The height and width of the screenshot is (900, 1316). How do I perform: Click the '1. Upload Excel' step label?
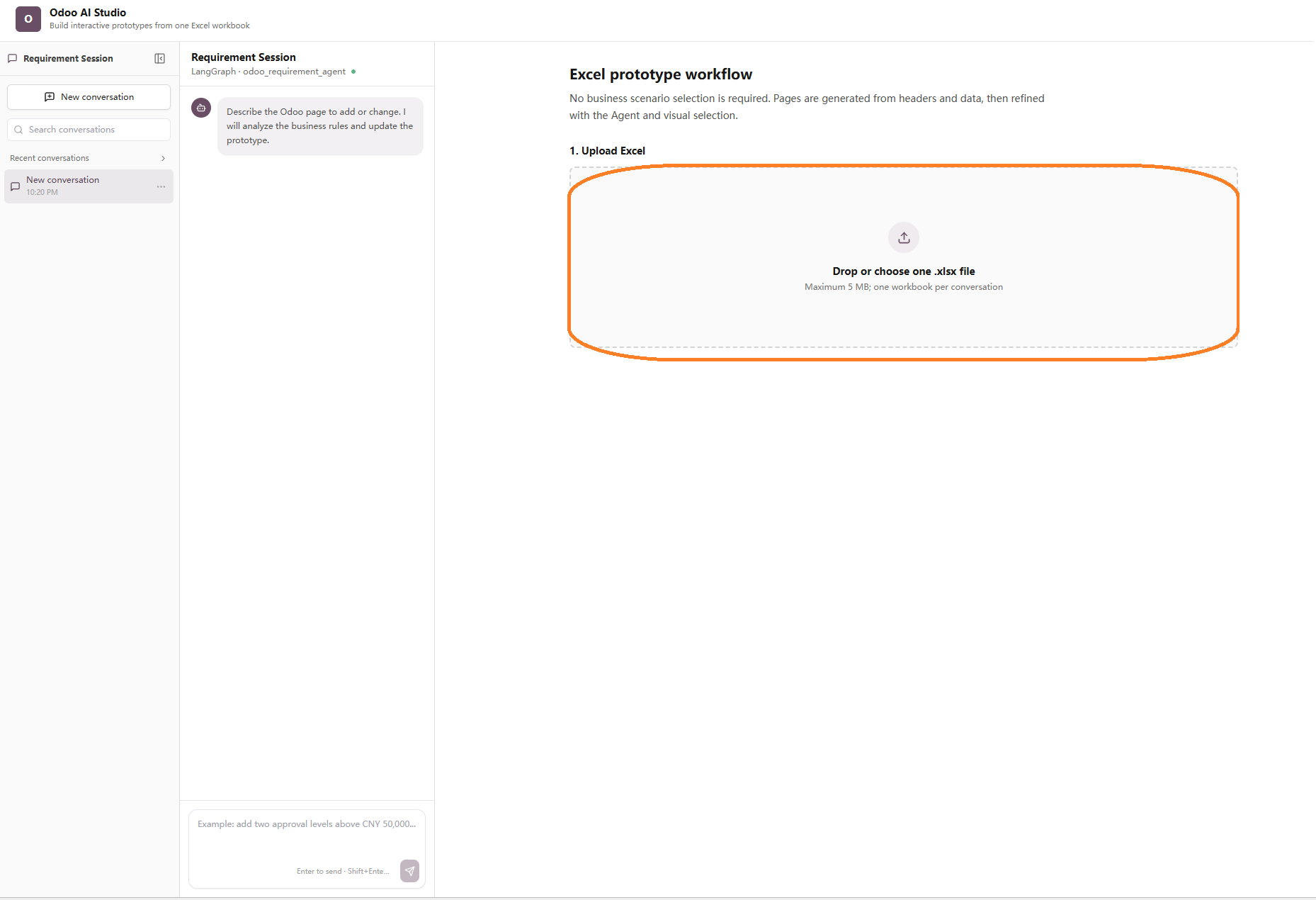click(607, 151)
